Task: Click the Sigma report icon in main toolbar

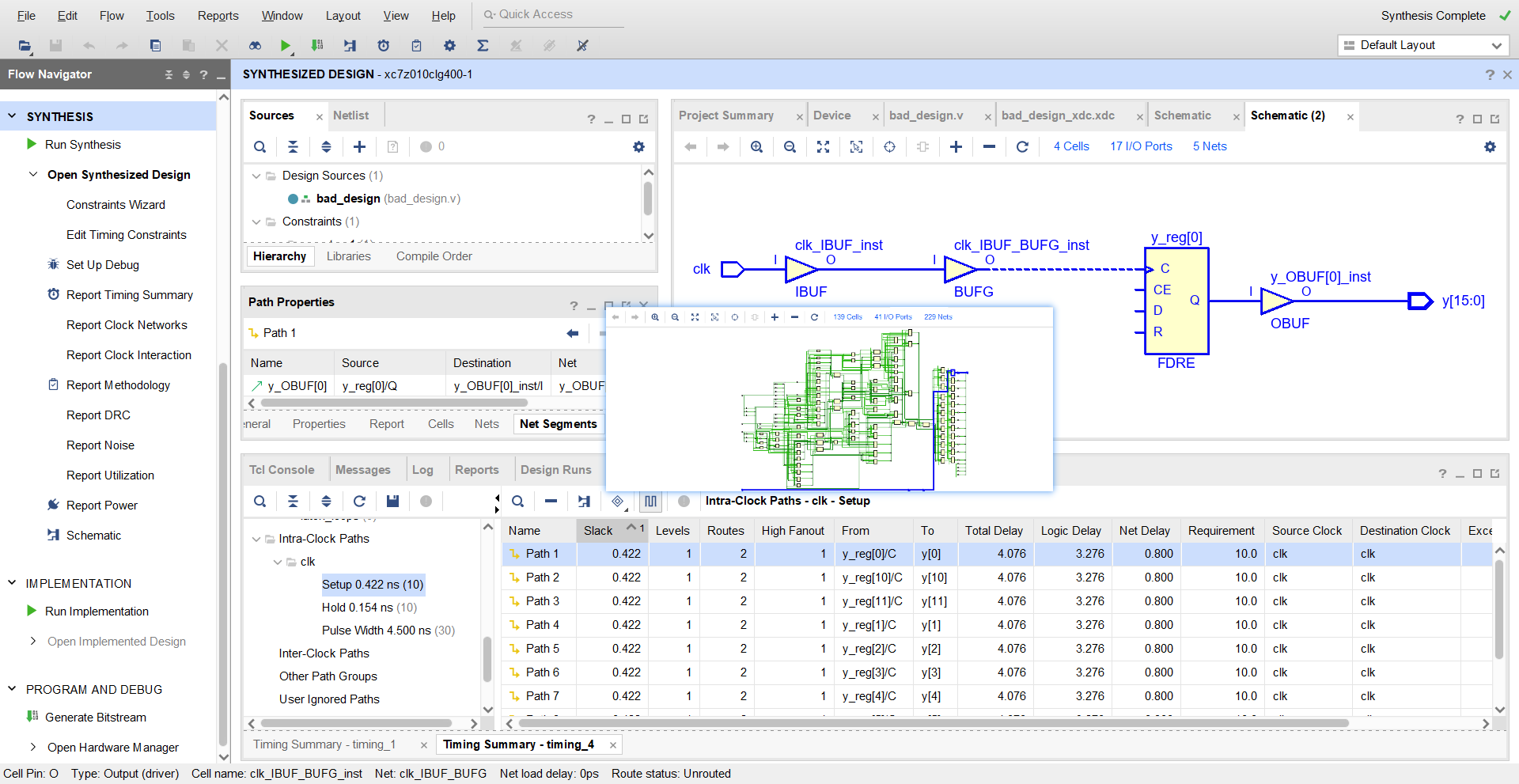Action: pos(483,46)
